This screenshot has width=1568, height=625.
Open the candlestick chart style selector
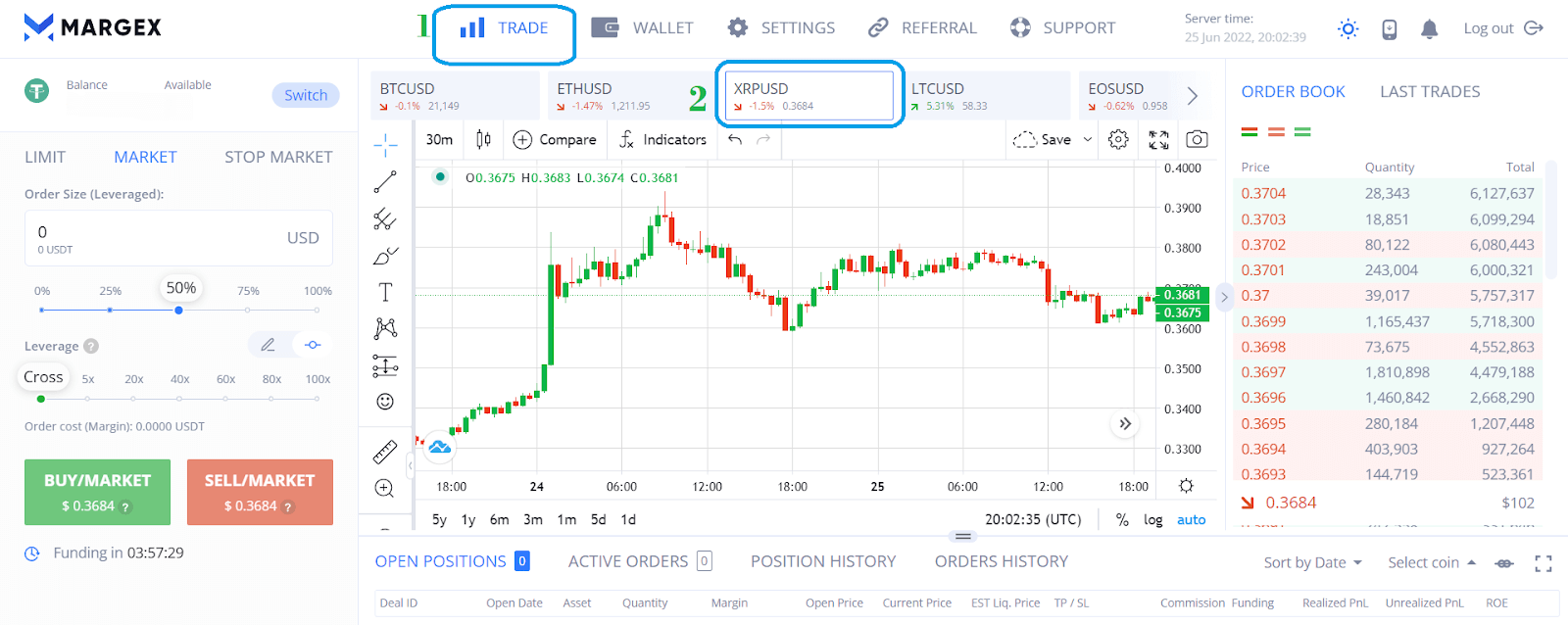(483, 139)
